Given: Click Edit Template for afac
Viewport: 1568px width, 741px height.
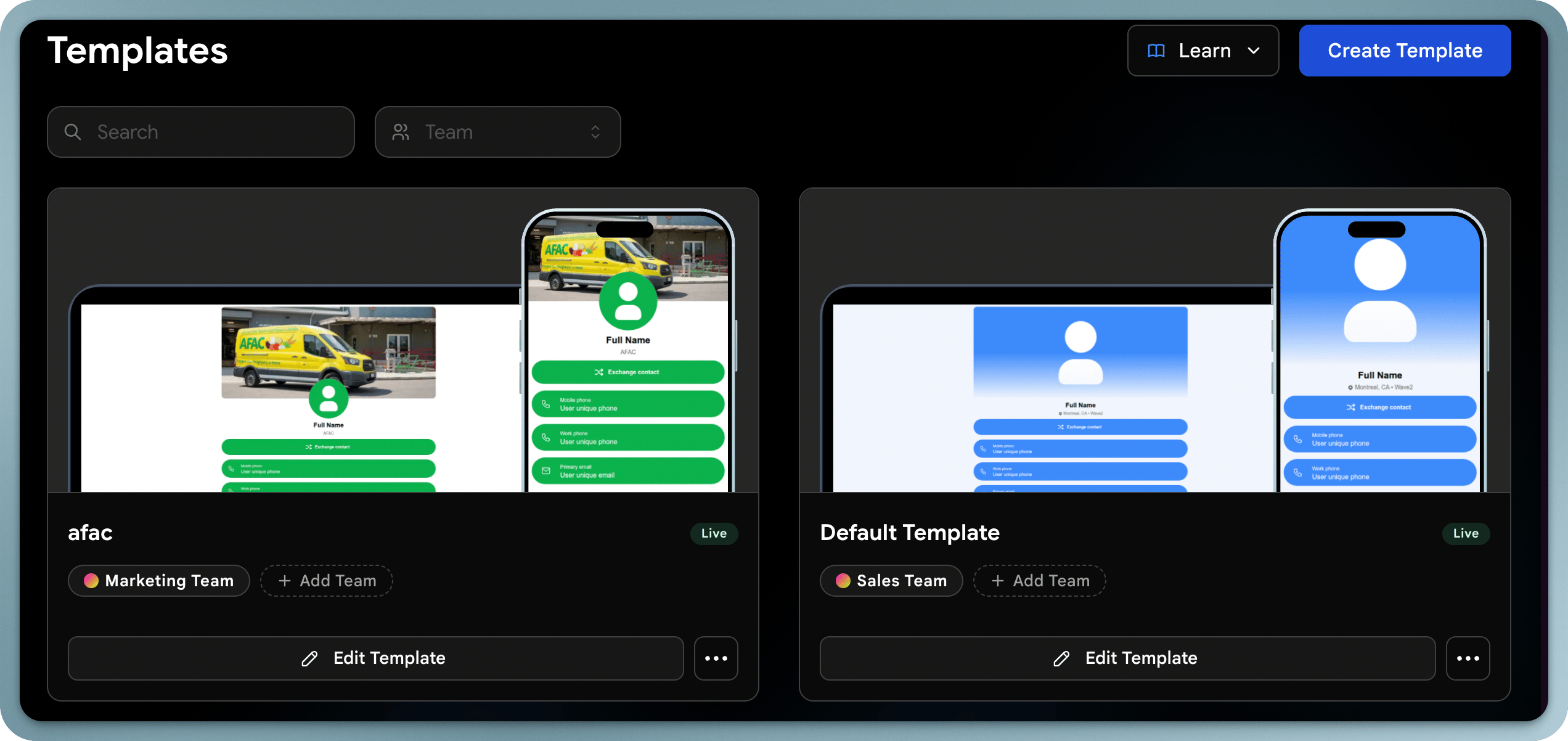Looking at the screenshot, I should pos(376,658).
